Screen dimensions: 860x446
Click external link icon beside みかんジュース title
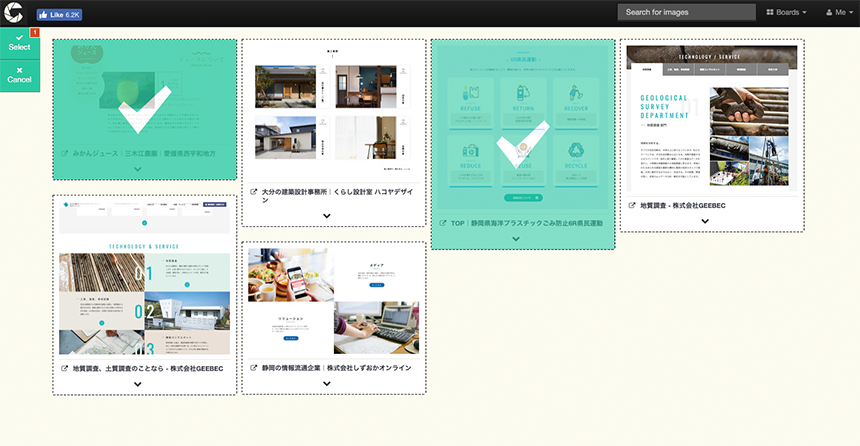(x=64, y=155)
